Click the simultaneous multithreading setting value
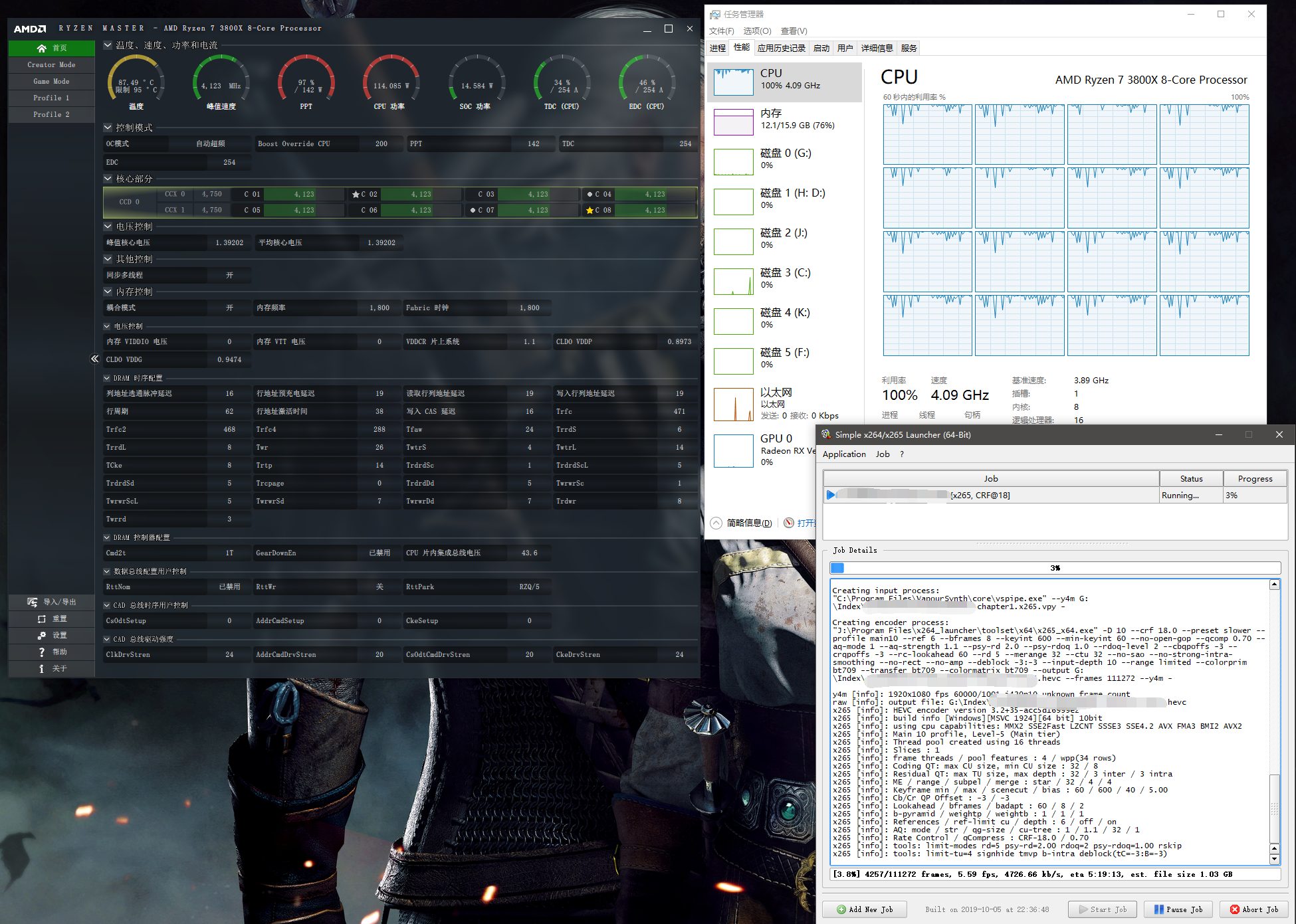The image size is (1296, 924). click(x=229, y=275)
